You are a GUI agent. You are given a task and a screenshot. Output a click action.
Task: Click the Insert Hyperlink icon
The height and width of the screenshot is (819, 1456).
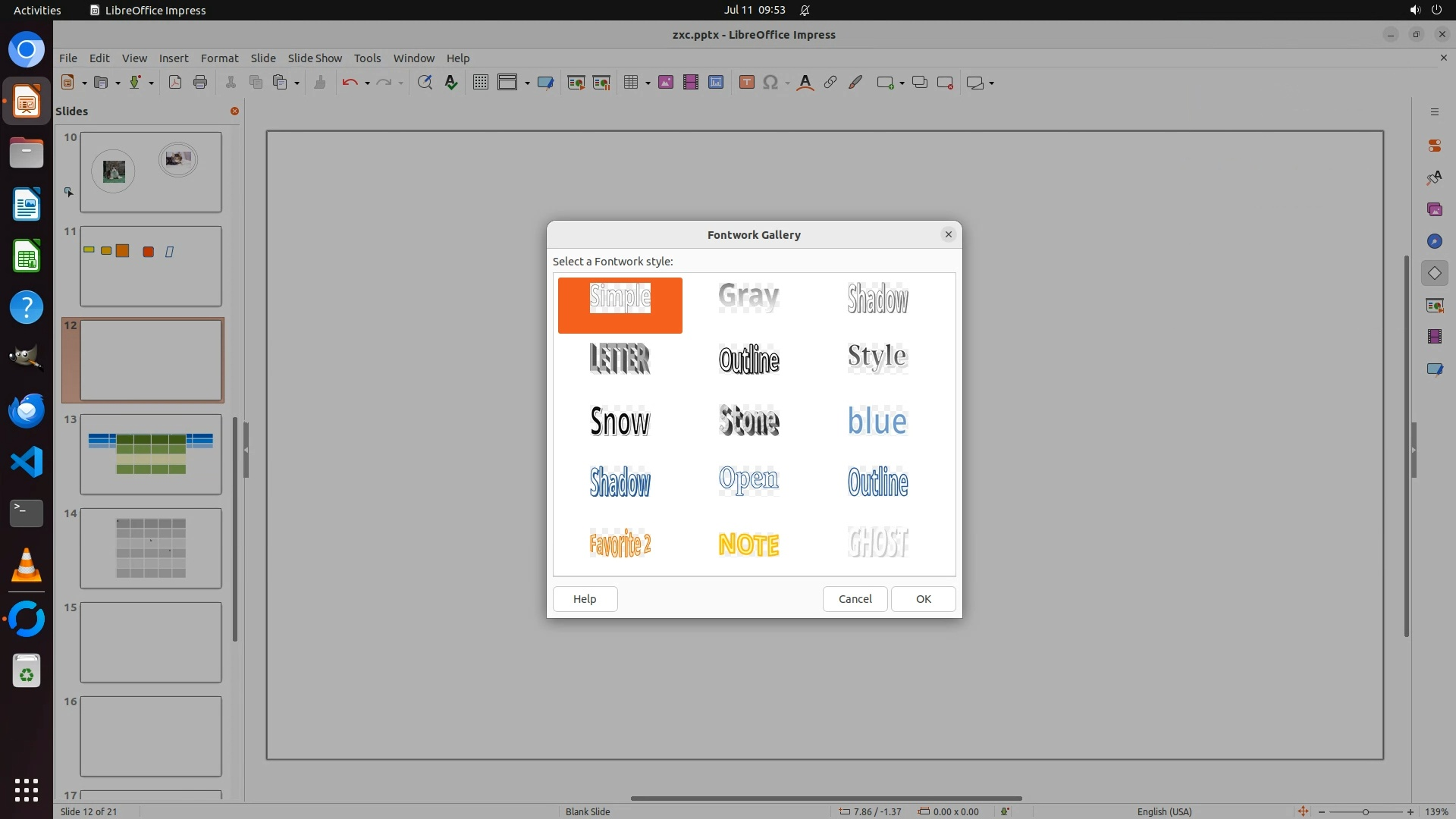click(x=830, y=83)
